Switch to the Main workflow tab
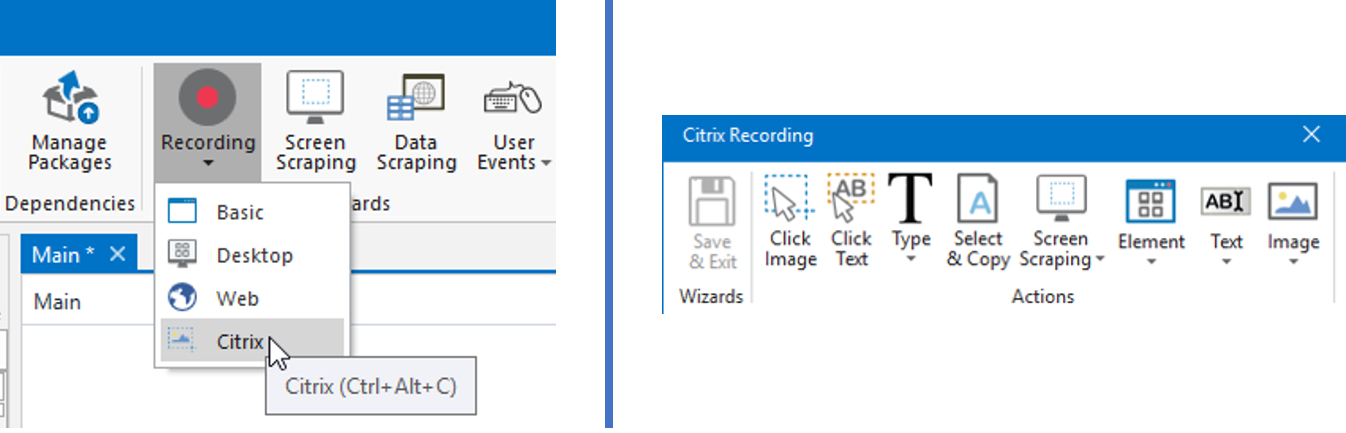The width and height of the screenshot is (1346, 433). coord(63,255)
